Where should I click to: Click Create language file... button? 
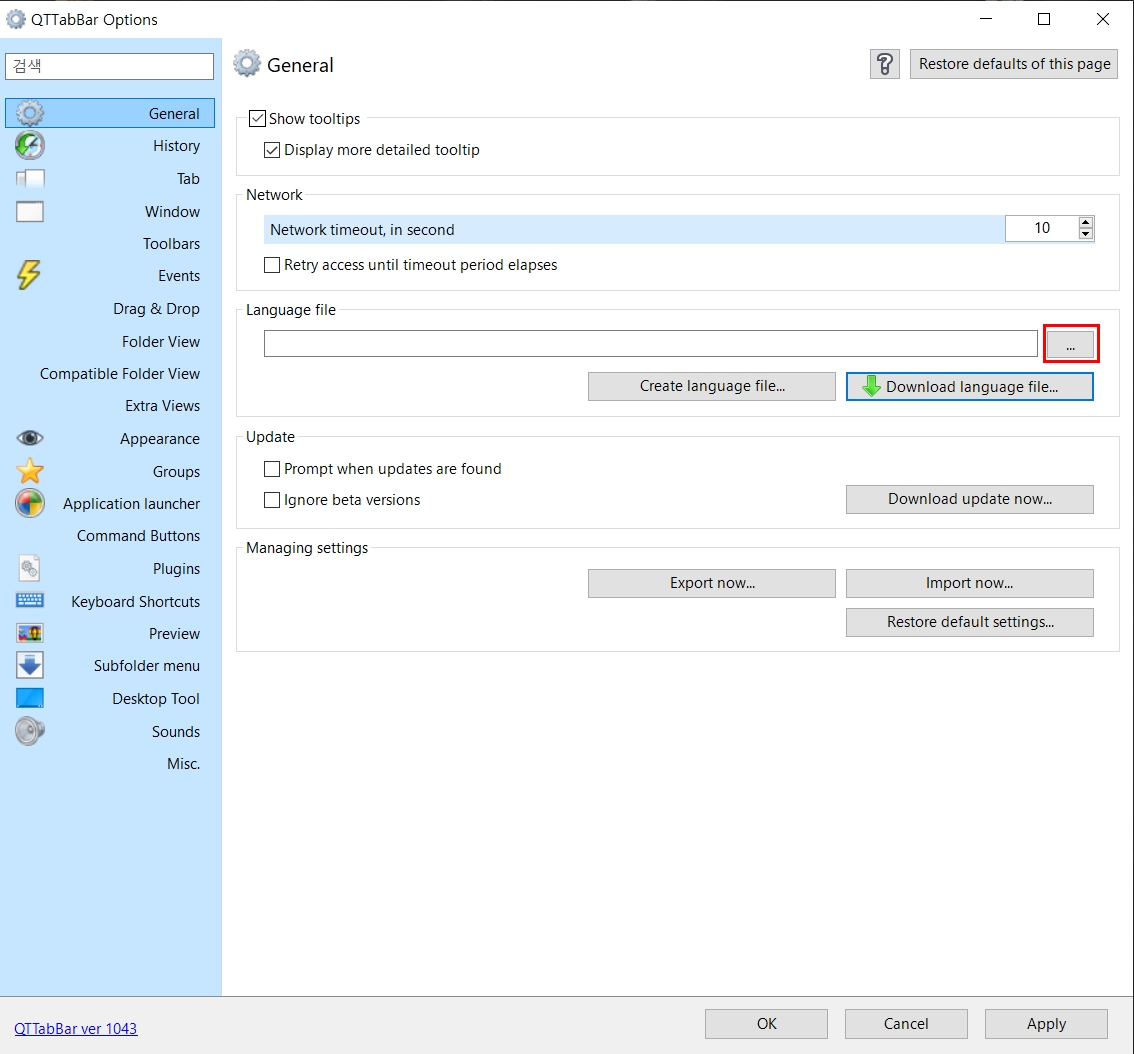tap(712, 386)
